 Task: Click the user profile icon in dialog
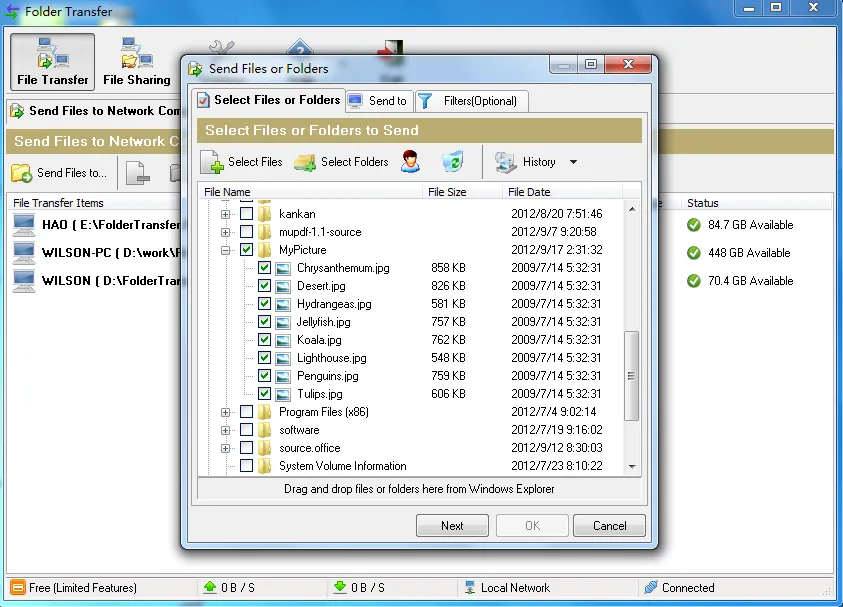[x=410, y=162]
